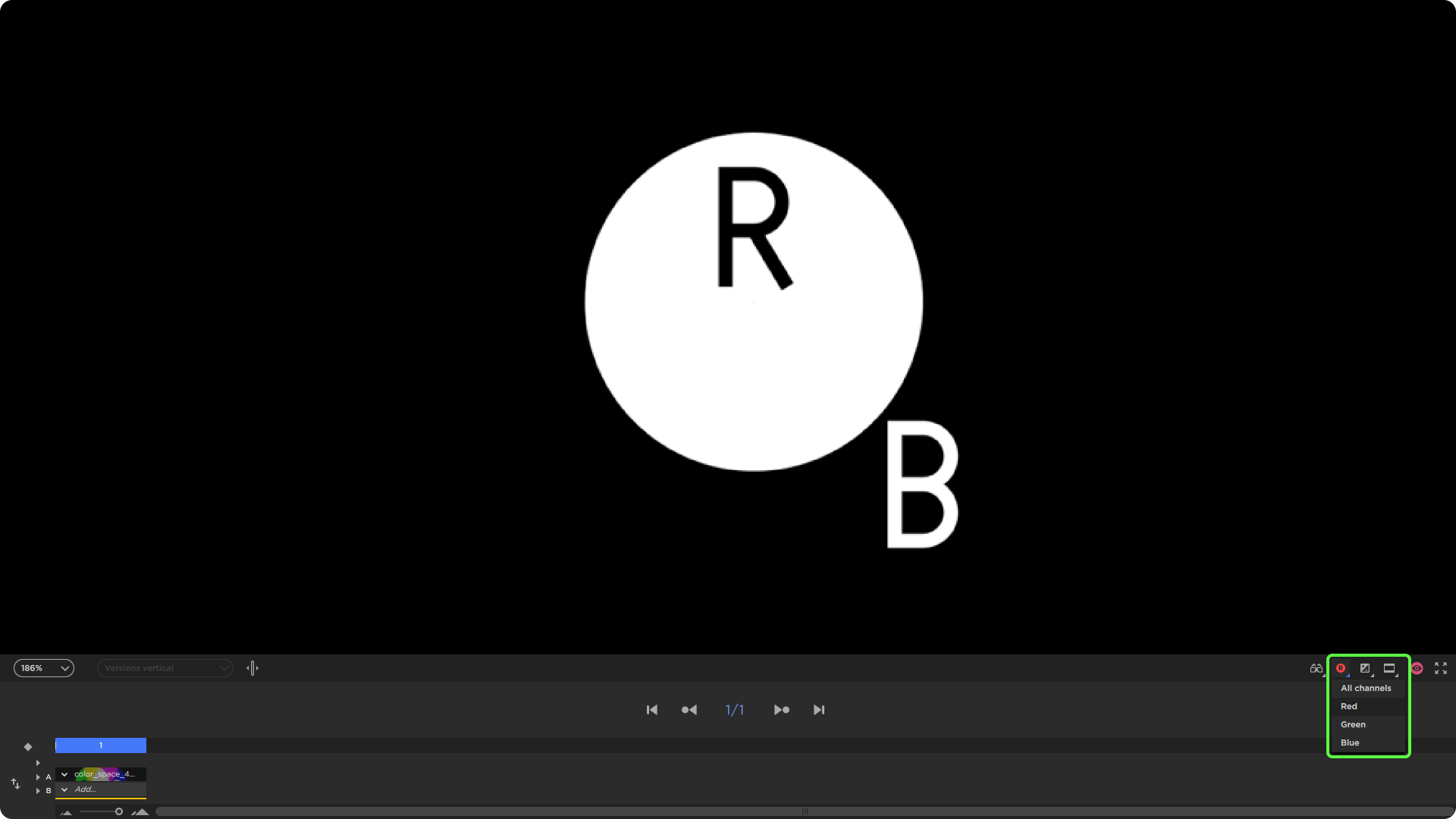Open the mask overlay rectangle icon
Screen dimensions: 1456x819
pos(1389,668)
